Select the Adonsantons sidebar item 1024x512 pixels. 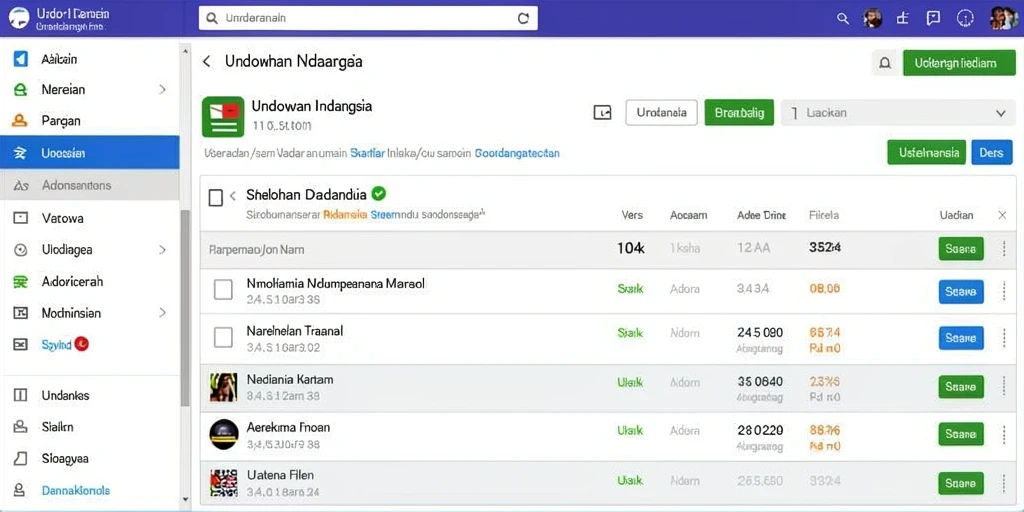click(x=89, y=185)
